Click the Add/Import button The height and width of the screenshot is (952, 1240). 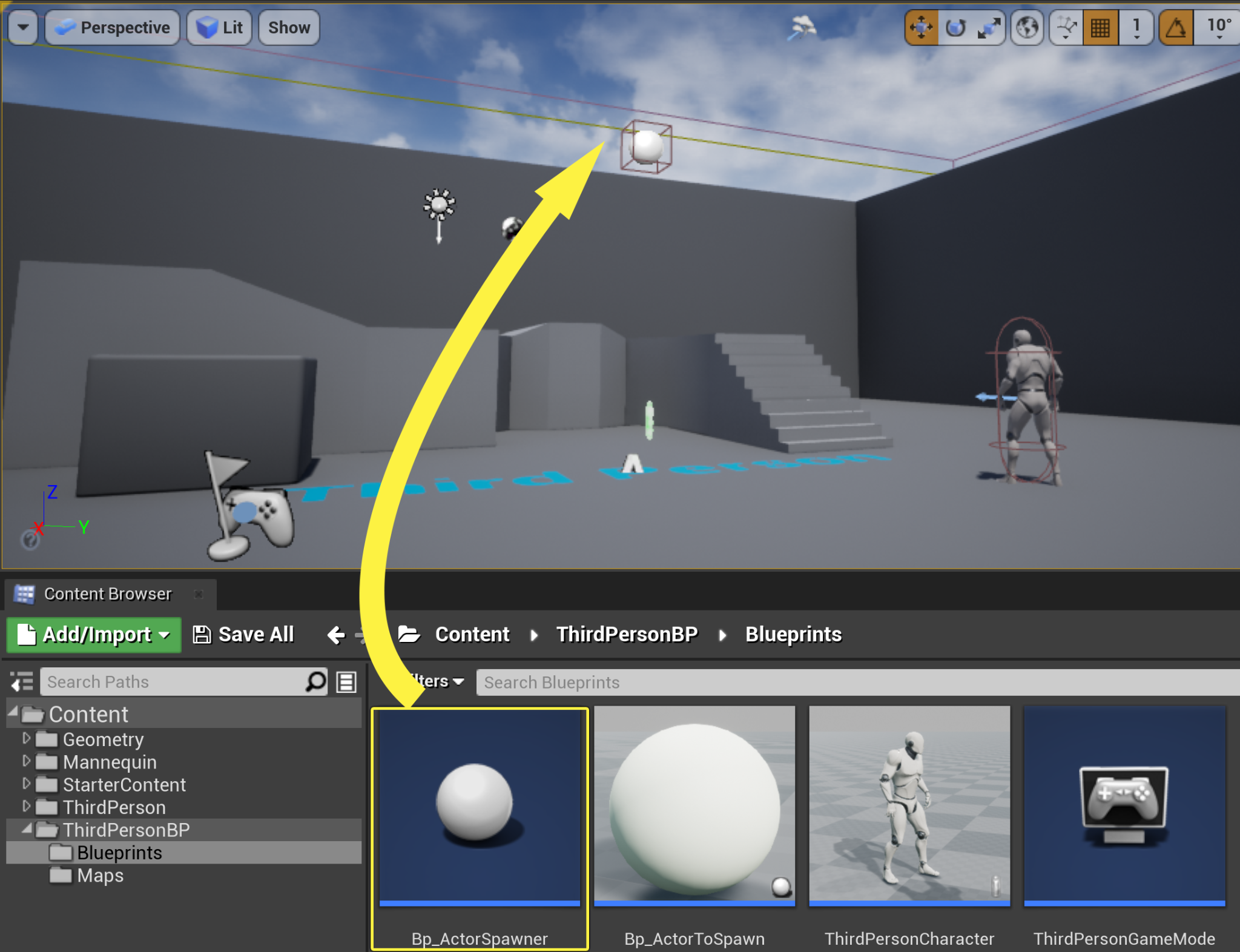coord(94,635)
